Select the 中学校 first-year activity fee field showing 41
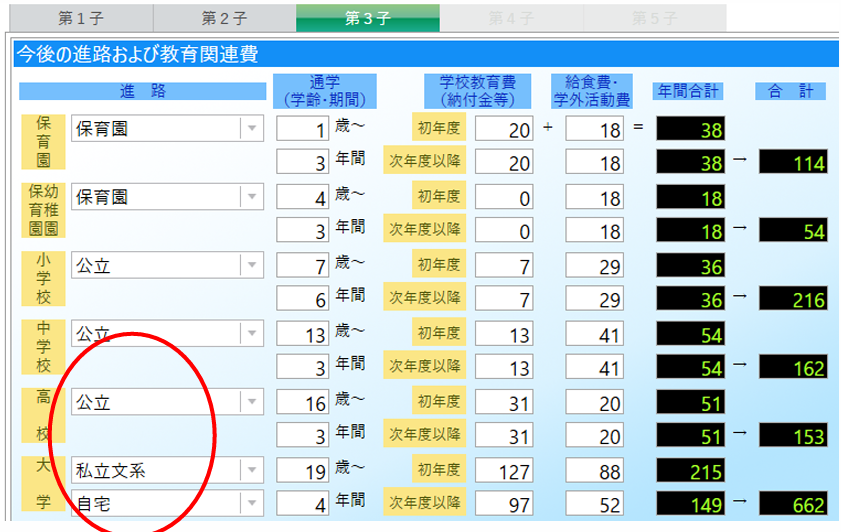This screenshot has width=841, height=532. pos(597,334)
